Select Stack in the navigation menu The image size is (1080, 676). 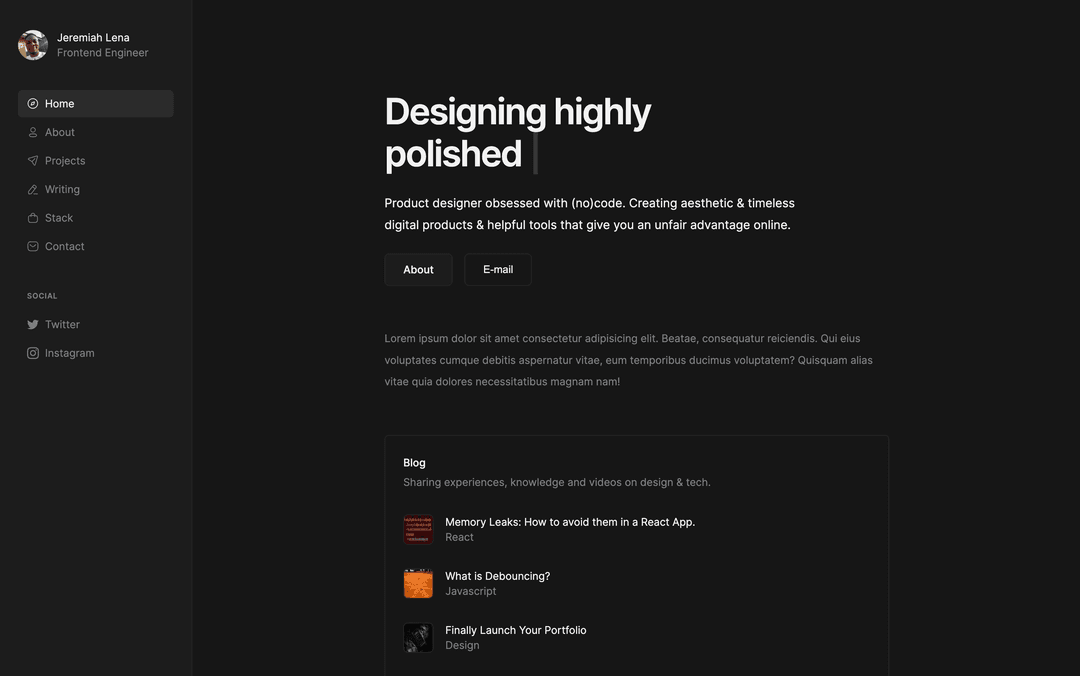(59, 218)
